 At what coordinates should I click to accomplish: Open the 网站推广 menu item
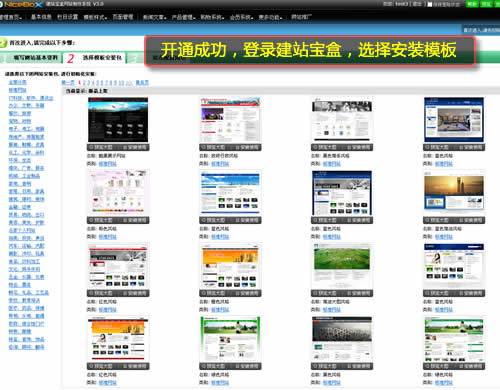[301, 17]
